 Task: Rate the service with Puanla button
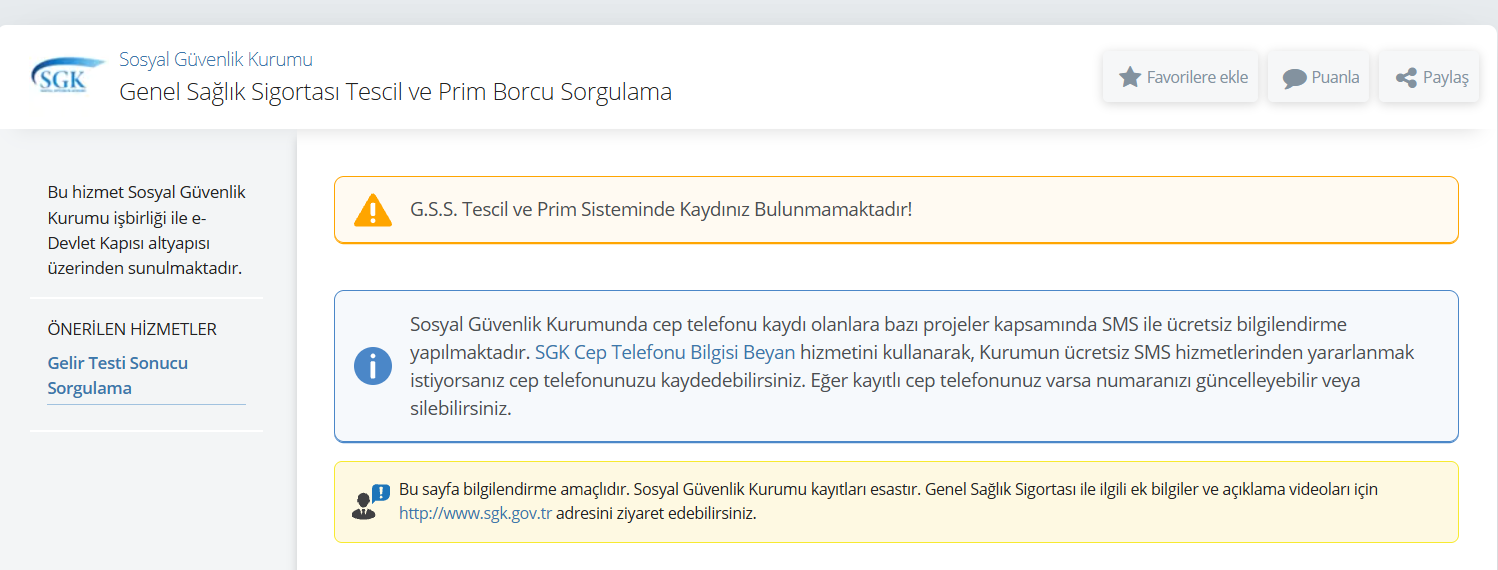tap(1318, 77)
